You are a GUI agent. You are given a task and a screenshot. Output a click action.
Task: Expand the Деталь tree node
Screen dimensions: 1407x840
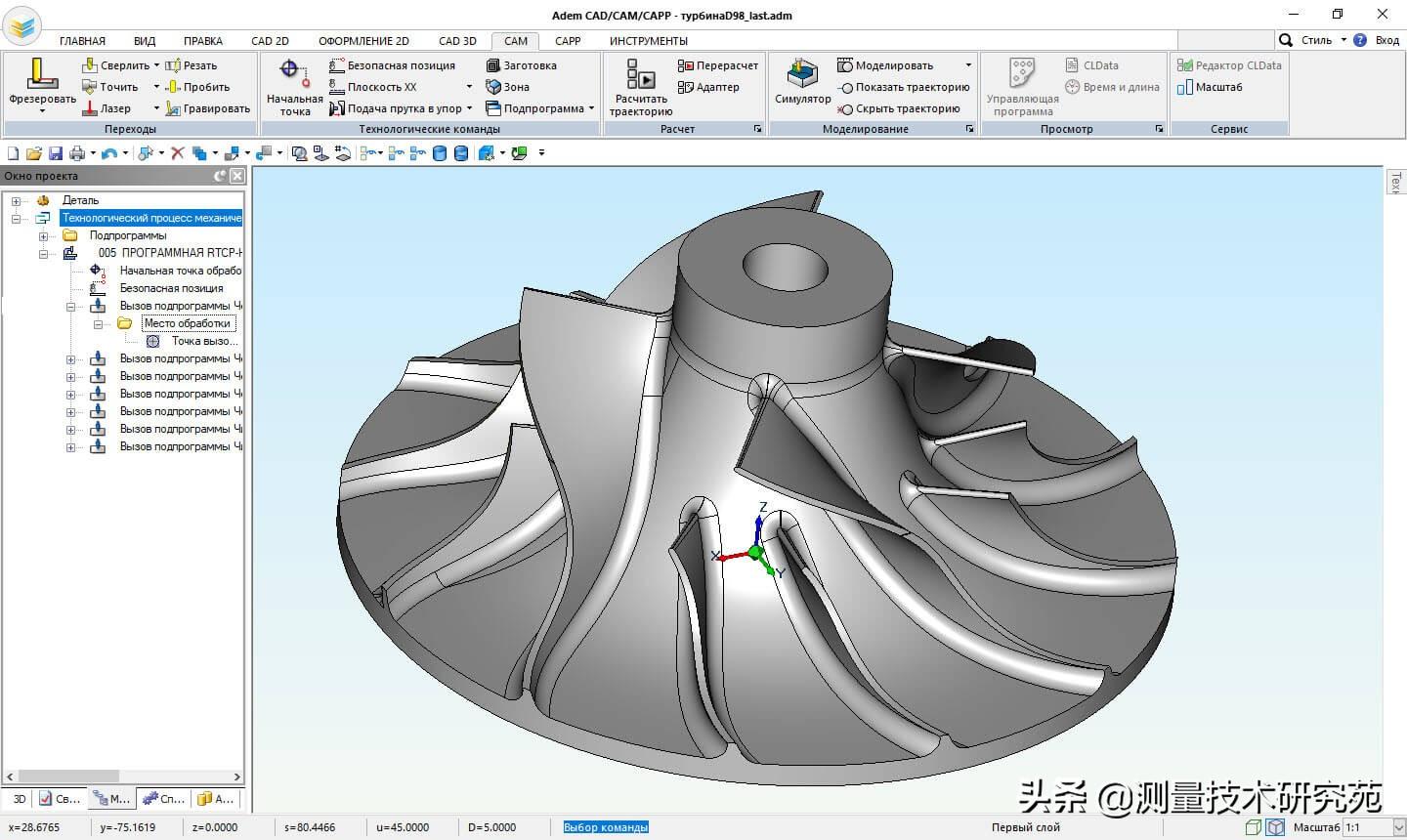[16, 200]
